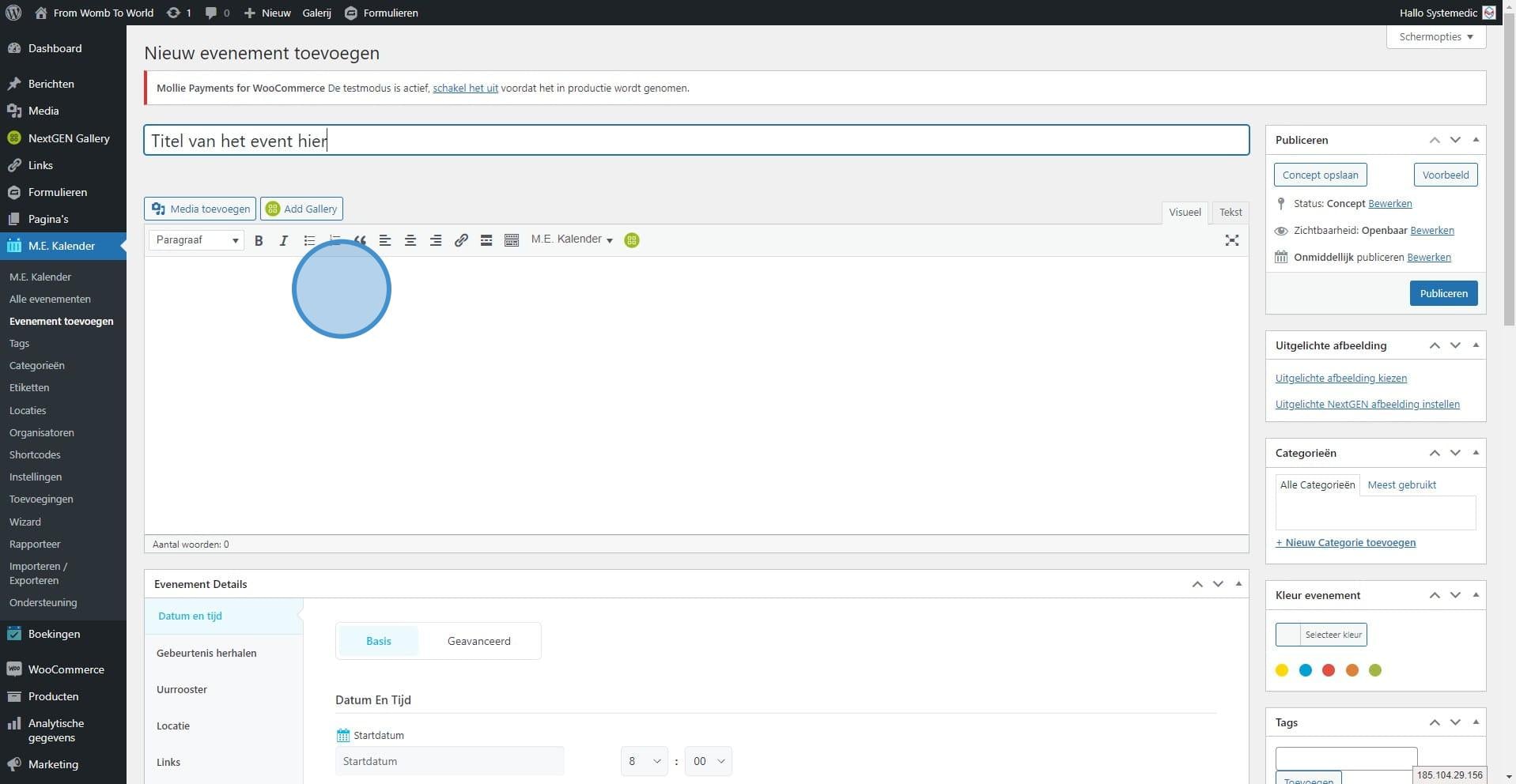
Task: Open the Selecteer kleur color picker
Action: (x=1321, y=635)
